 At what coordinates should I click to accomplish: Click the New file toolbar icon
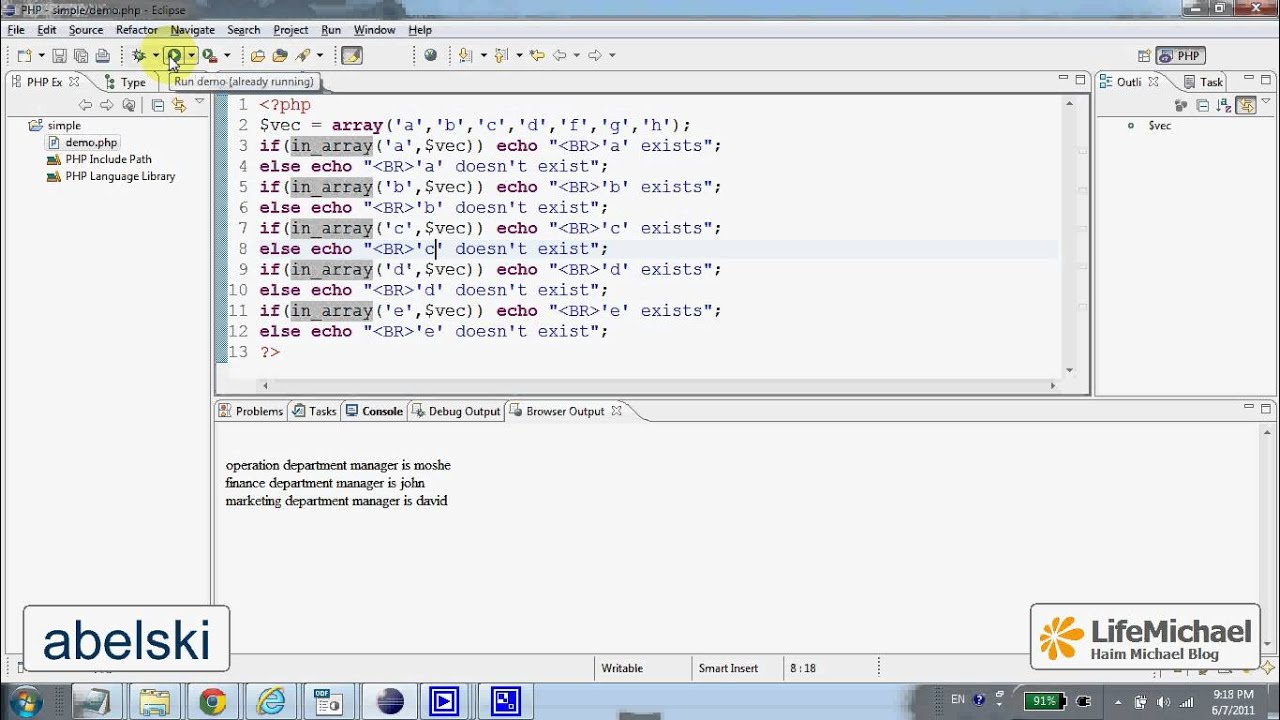[x=25, y=56]
